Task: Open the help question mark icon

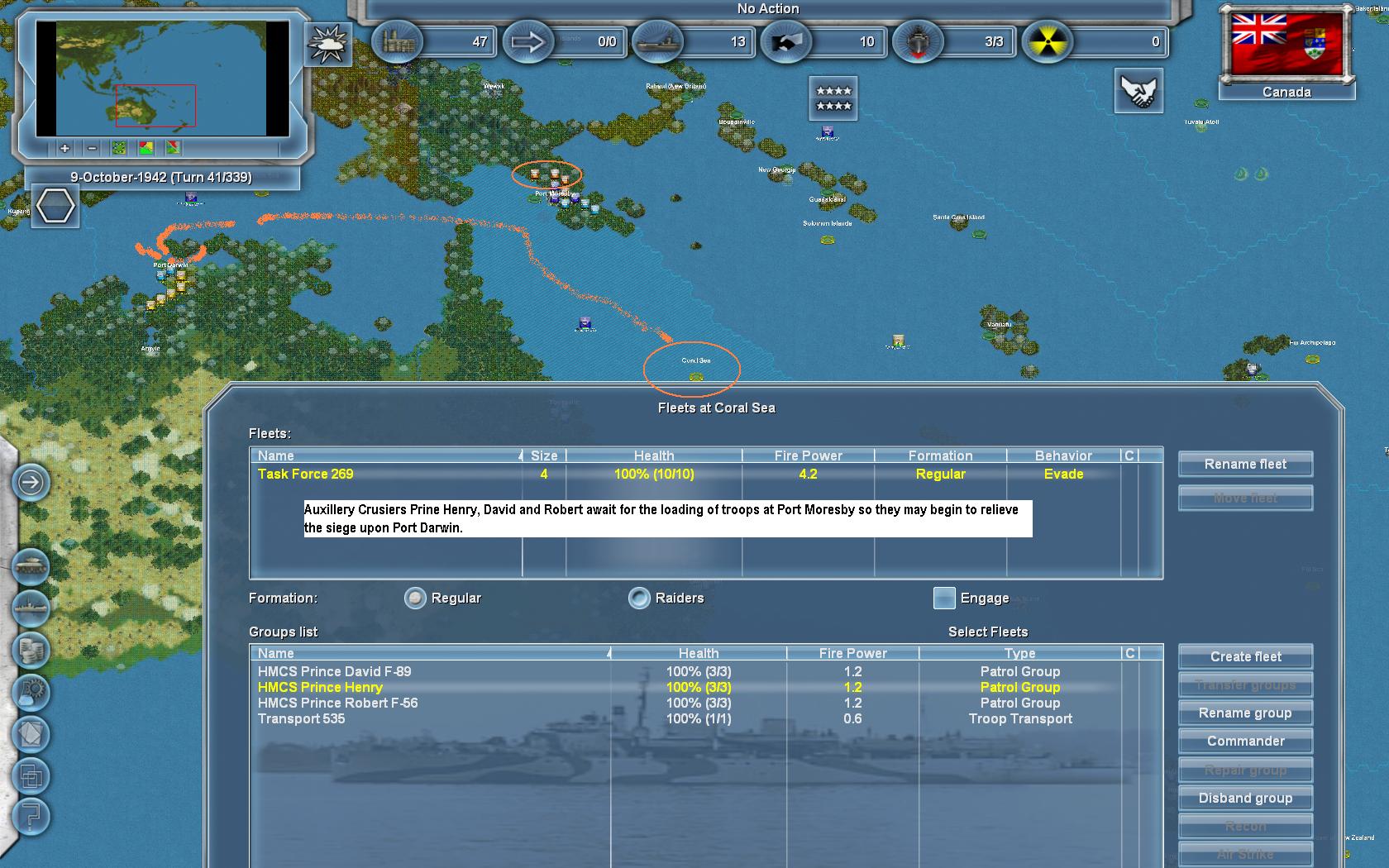Action: pos(31,818)
